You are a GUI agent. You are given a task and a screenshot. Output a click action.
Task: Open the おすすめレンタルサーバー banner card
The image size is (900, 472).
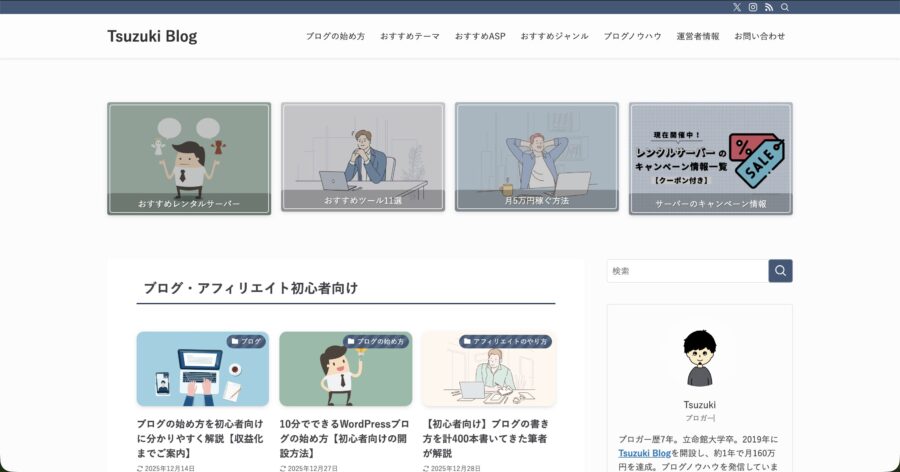(x=189, y=158)
